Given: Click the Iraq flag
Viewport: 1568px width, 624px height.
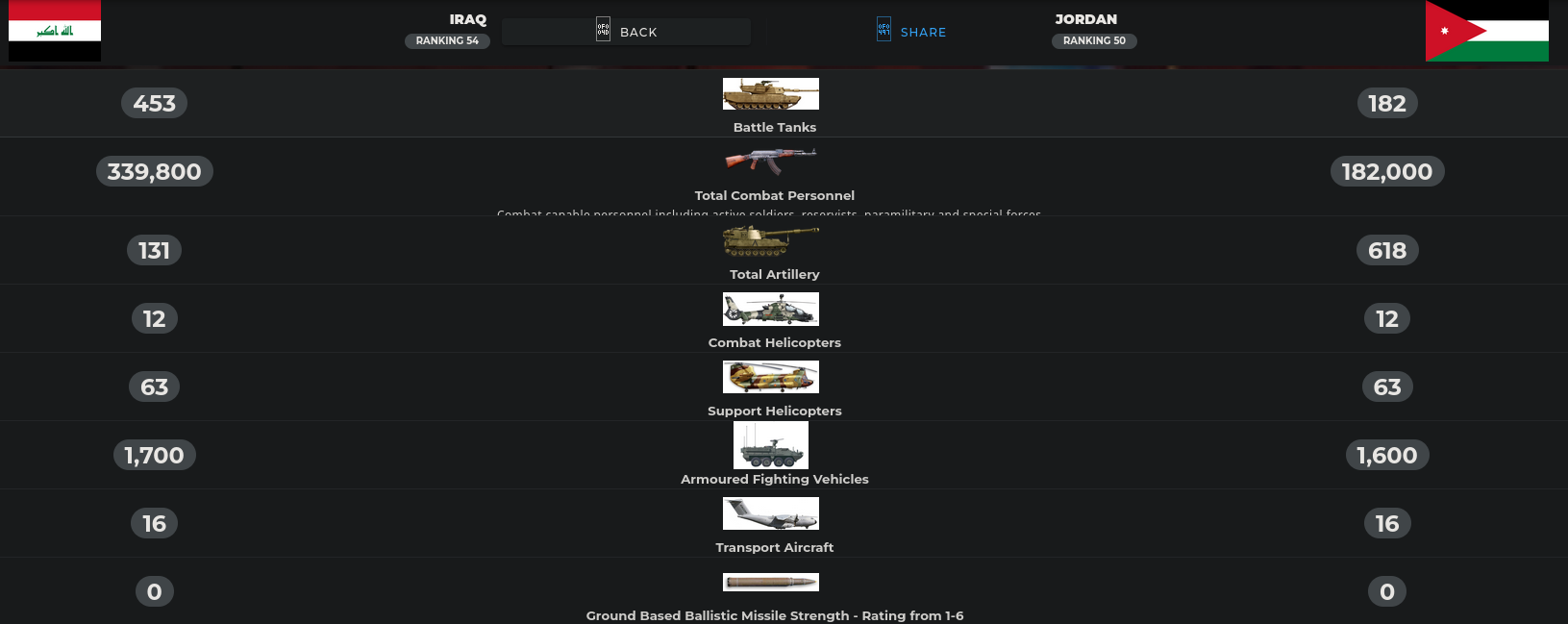Looking at the screenshot, I should coord(55,31).
